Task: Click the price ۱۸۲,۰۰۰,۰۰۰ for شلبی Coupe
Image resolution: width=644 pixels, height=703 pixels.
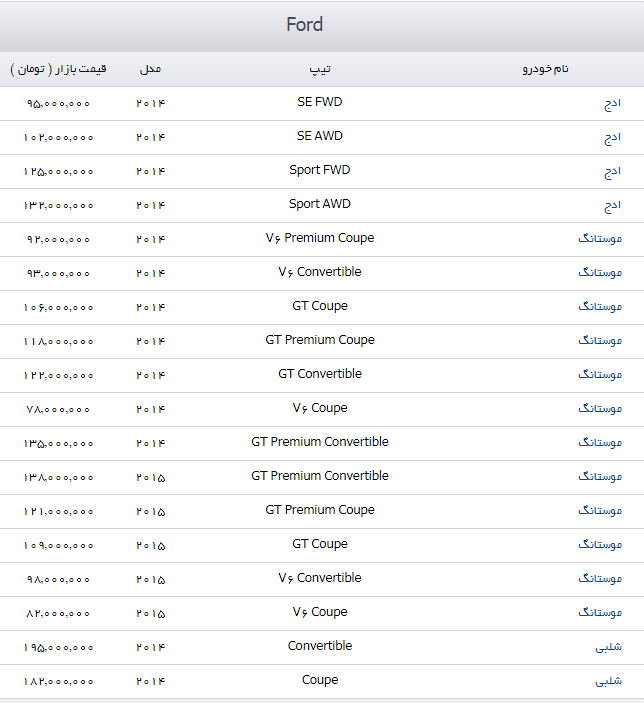Action: point(58,682)
